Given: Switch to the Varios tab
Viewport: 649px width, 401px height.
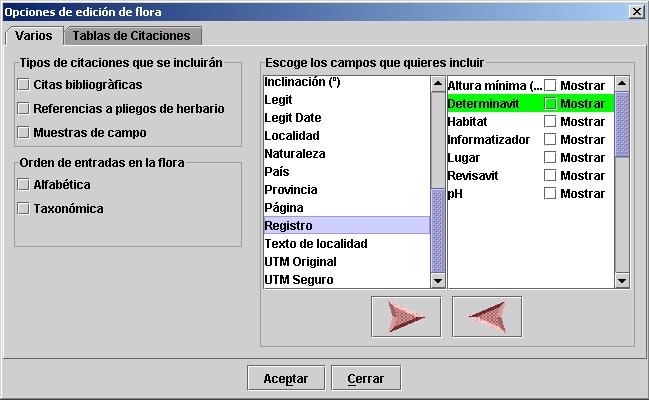Looking at the screenshot, I should (x=34, y=36).
